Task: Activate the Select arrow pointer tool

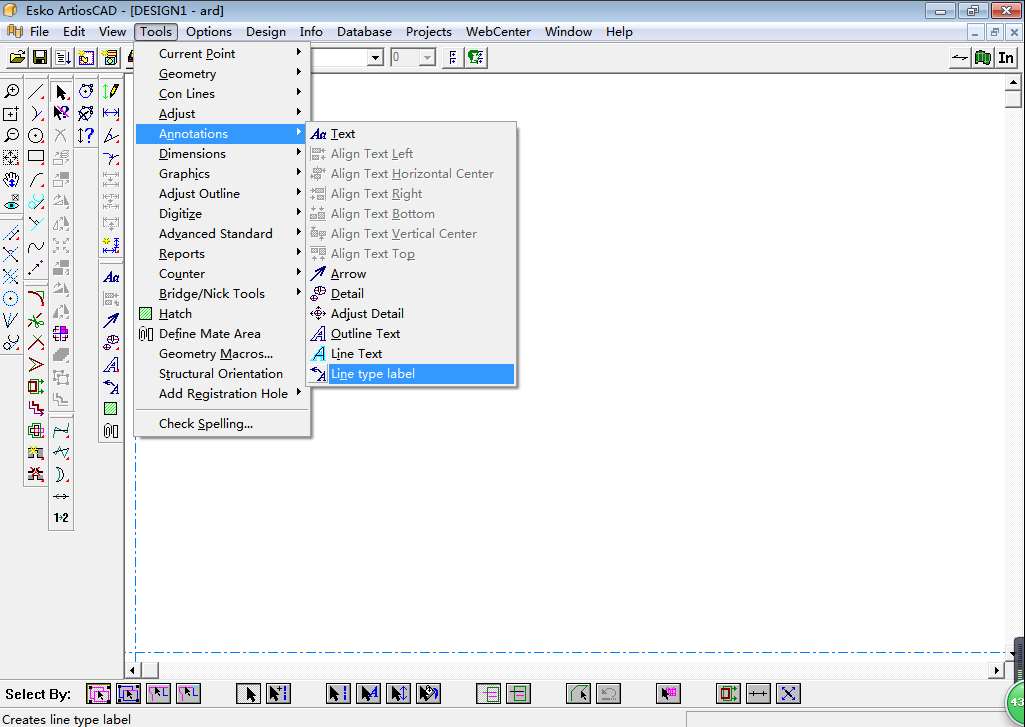Action: (61, 92)
